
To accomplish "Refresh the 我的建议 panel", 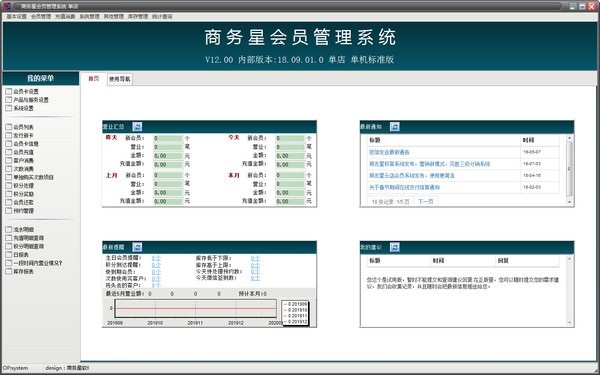I will point(395,247).
